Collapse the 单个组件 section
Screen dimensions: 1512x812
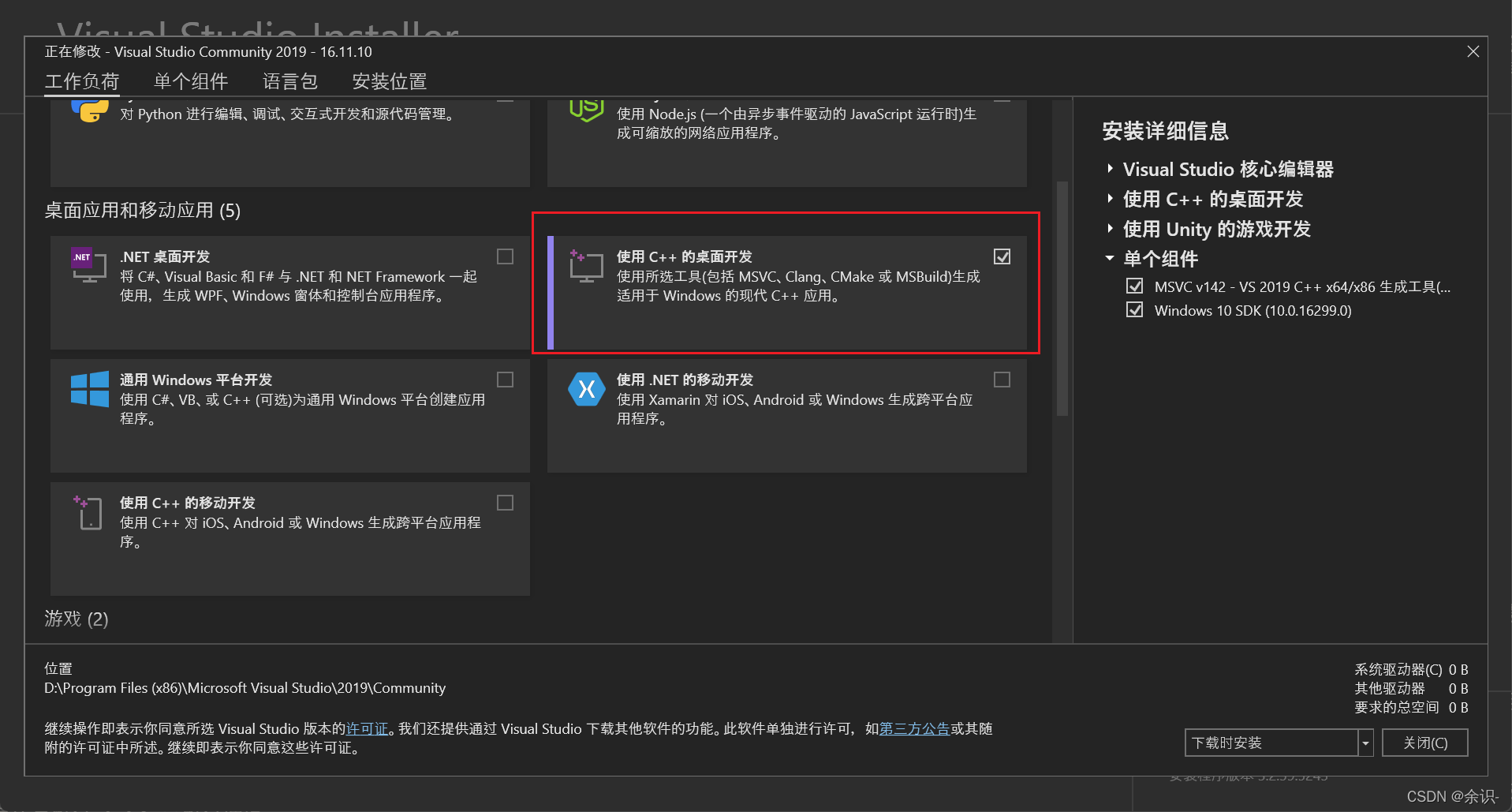(1110, 258)
